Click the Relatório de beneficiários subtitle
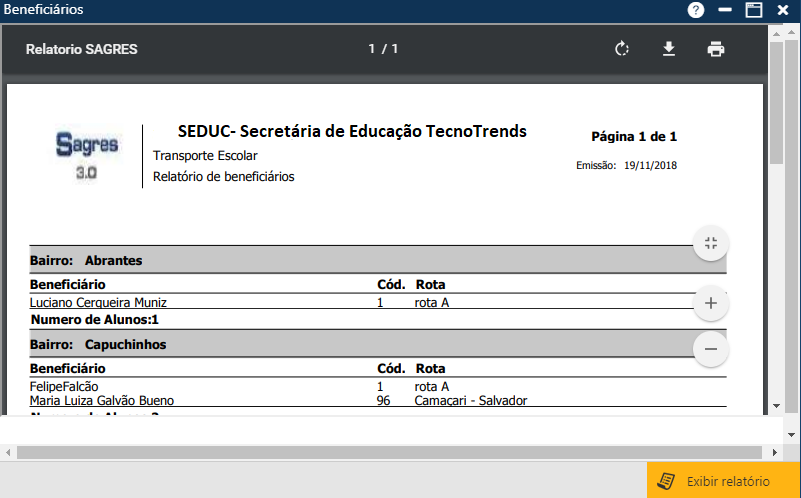The width and height of the screenshot is (801, 498). pos(223,177)
